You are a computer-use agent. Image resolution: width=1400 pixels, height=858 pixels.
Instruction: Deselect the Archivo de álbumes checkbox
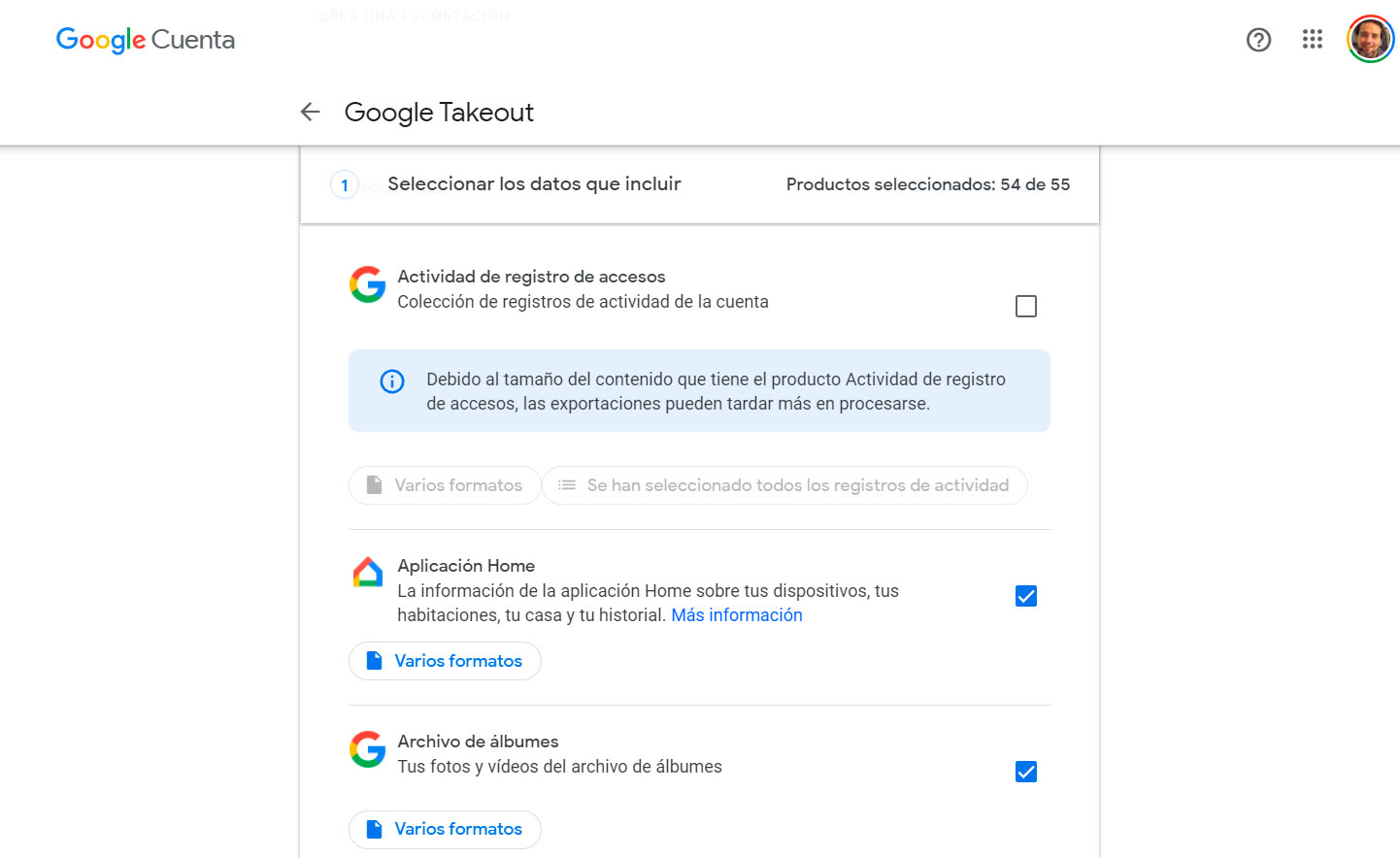click(x=1026, y=772)
